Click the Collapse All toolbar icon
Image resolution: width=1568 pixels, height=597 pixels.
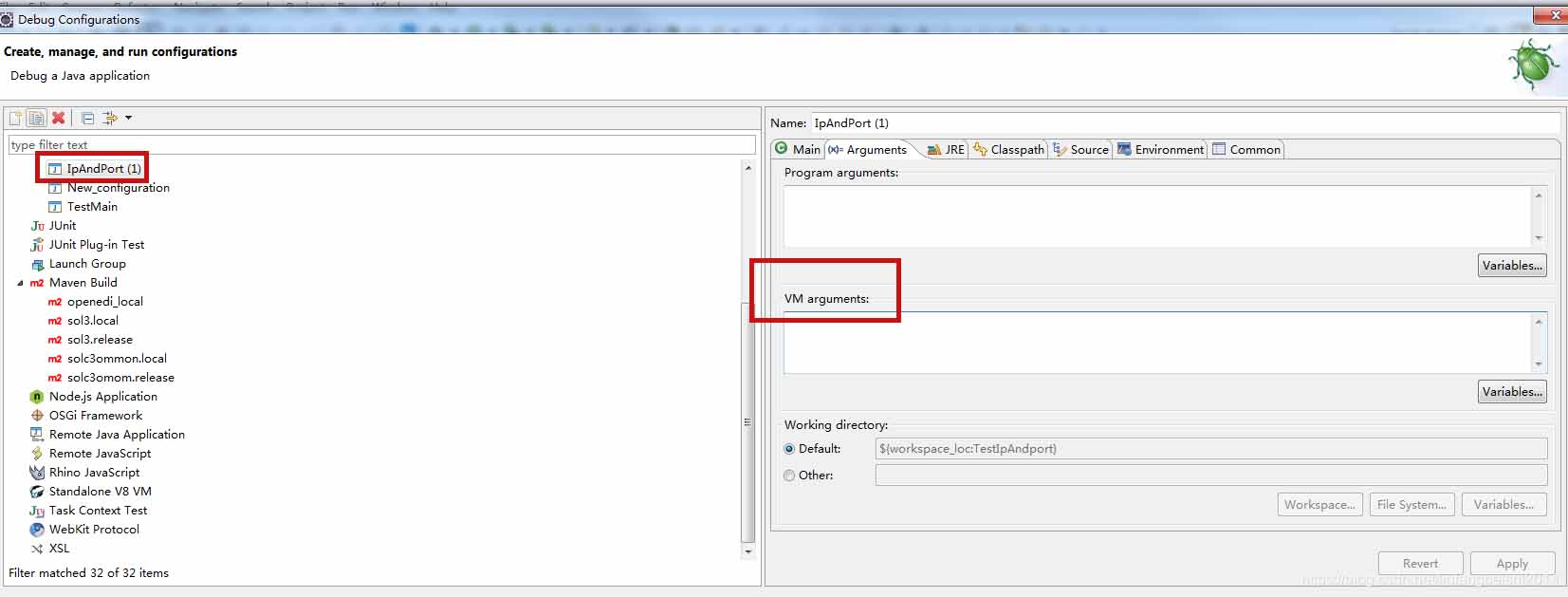point(87,118)
